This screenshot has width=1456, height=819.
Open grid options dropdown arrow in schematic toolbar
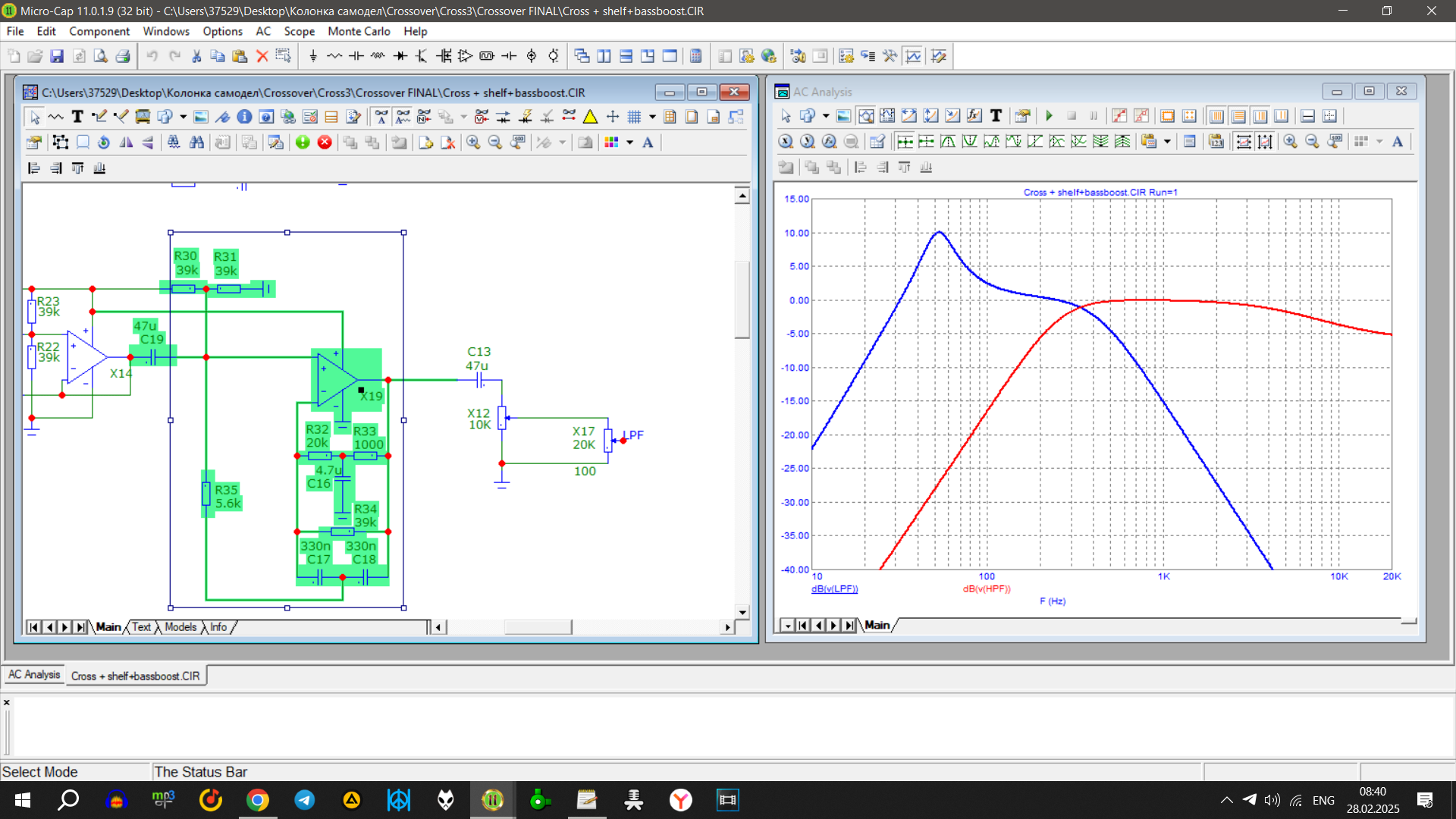tap(651, 117)
